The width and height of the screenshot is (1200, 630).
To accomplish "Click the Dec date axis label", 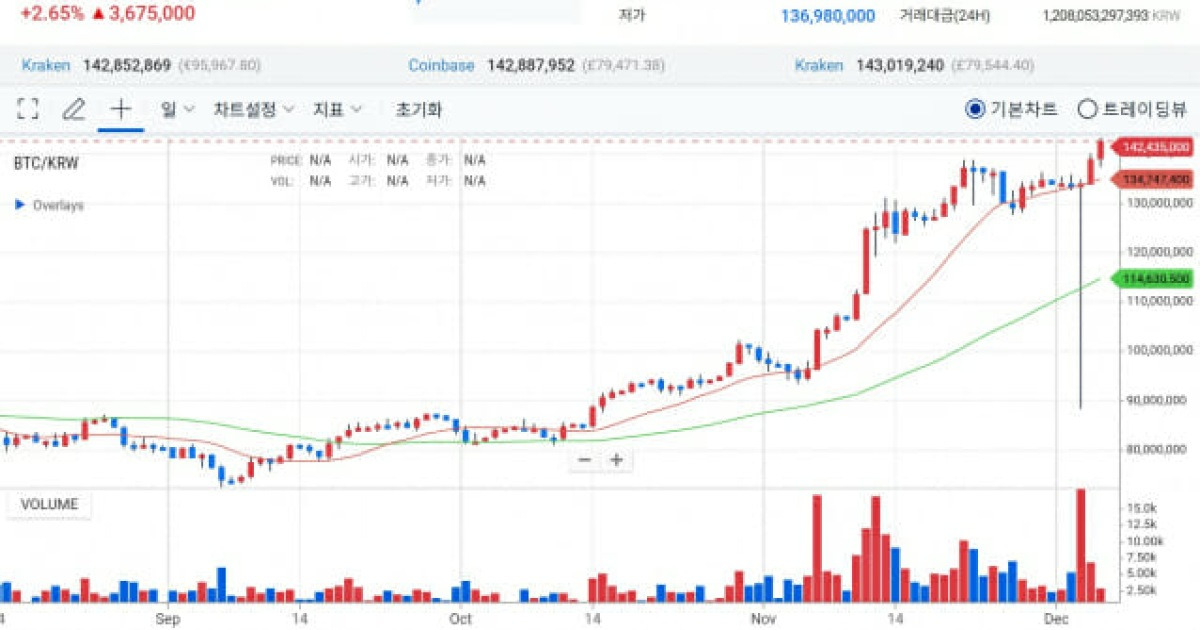I will coord(1056,619).
